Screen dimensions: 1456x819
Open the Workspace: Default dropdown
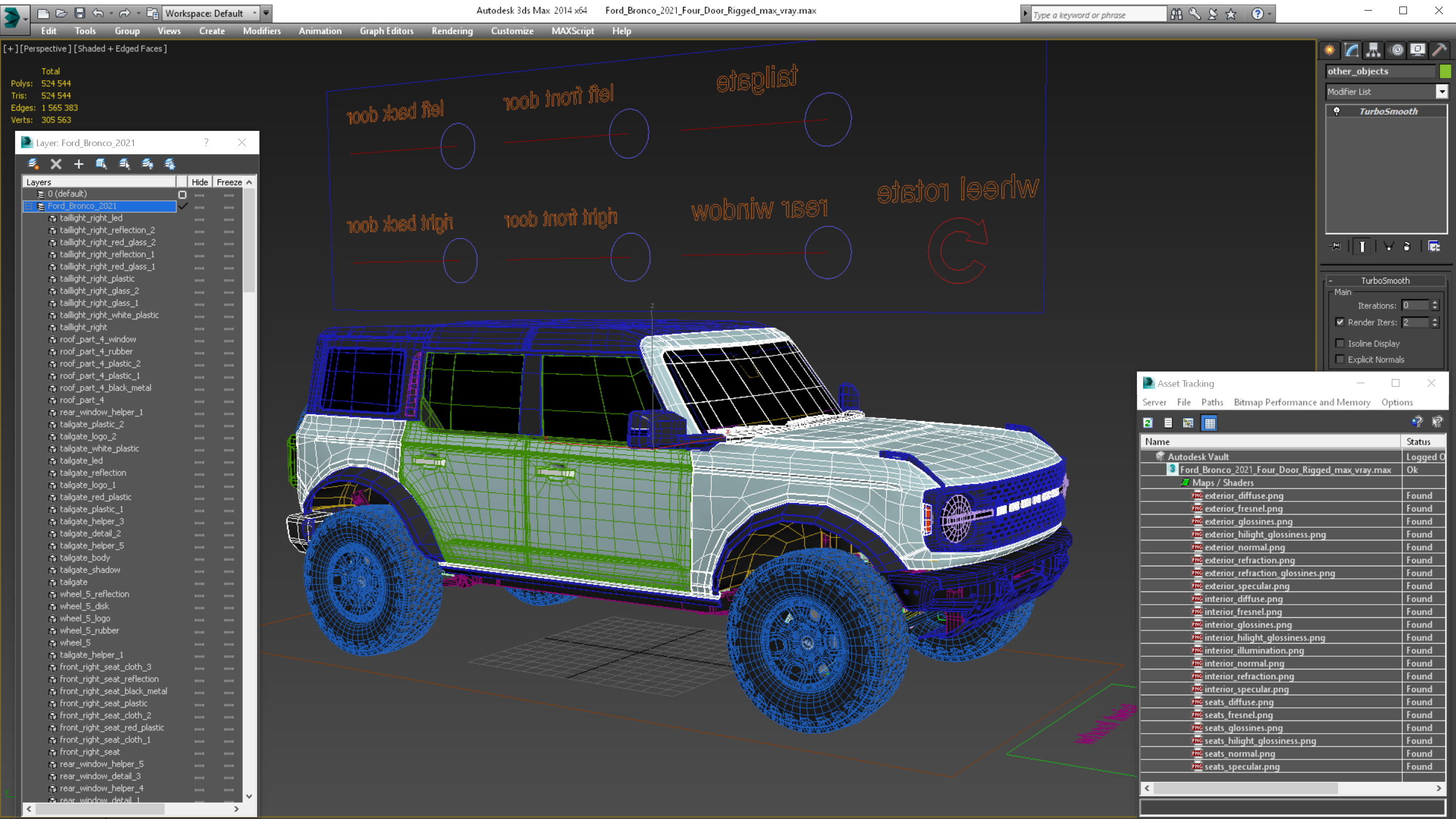coord(211,13)
